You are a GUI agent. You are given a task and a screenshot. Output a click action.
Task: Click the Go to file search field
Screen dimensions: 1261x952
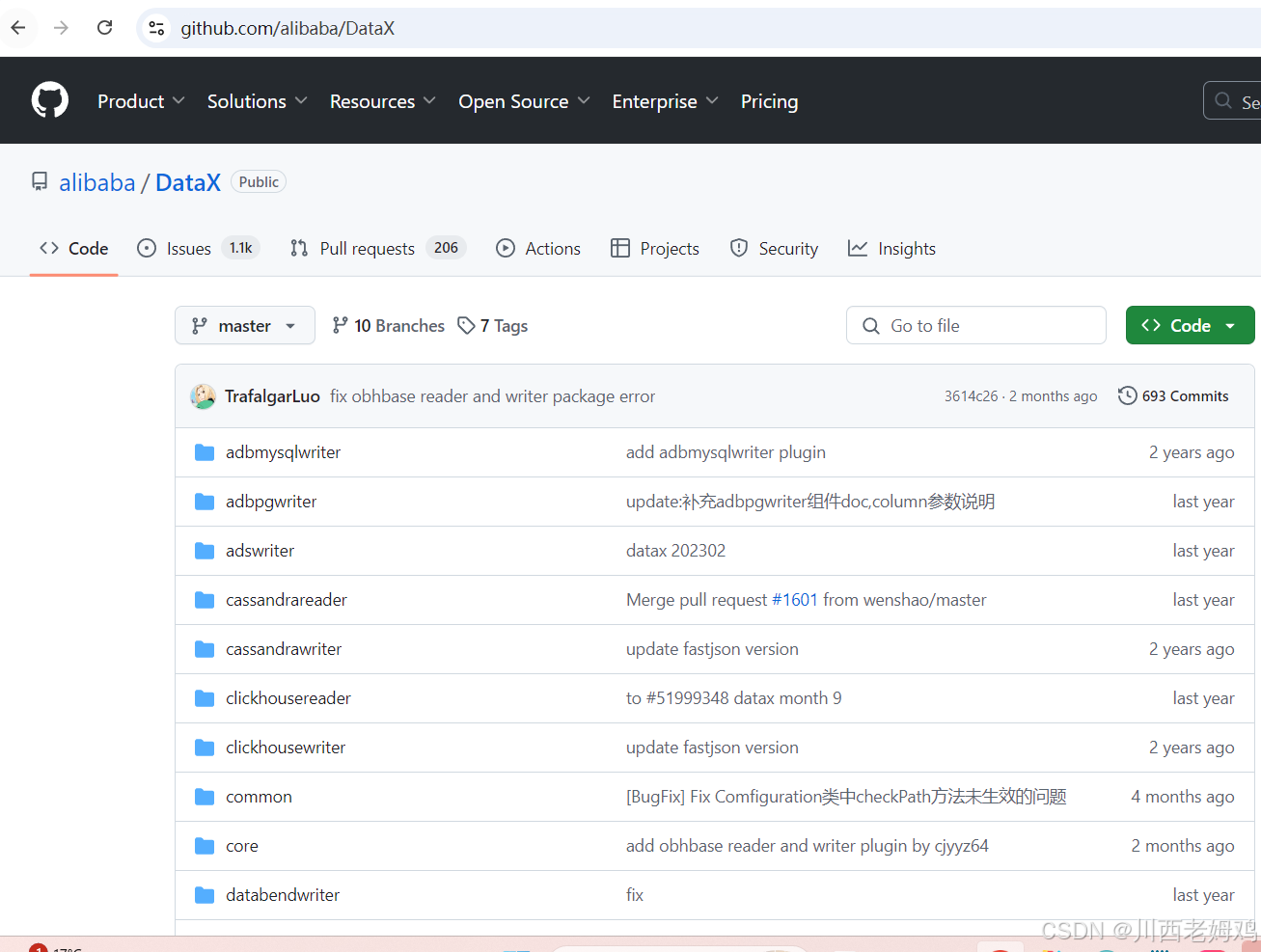pyautogui.click(x=976, y=325)
